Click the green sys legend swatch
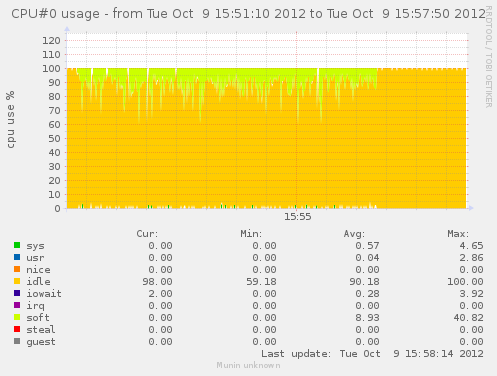Screen dimensions: 497x376 [x=17, y=245]
